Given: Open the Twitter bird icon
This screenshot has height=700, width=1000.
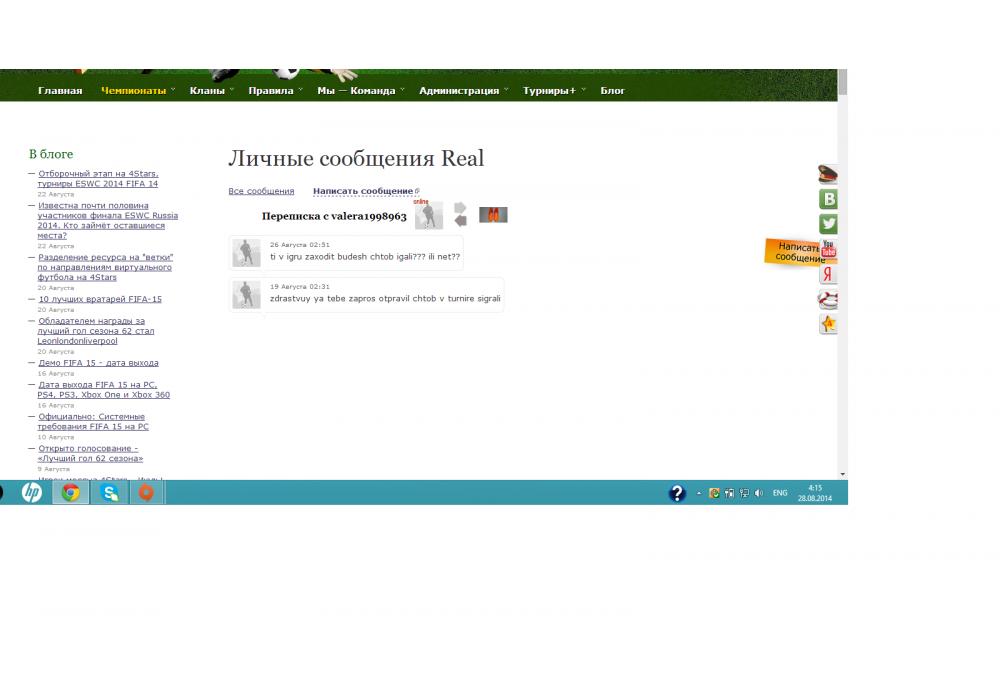Looking at the screenshot, I should tap(828, 224).
